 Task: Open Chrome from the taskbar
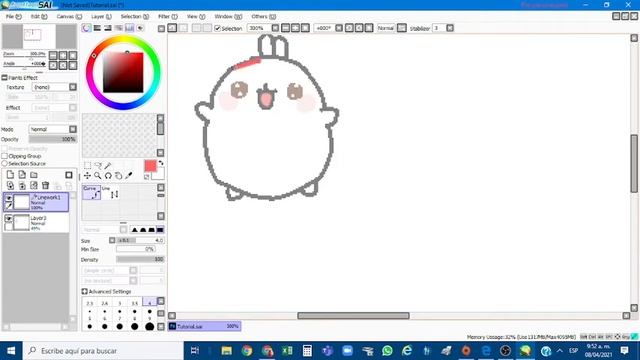click(x=247, y=351)
